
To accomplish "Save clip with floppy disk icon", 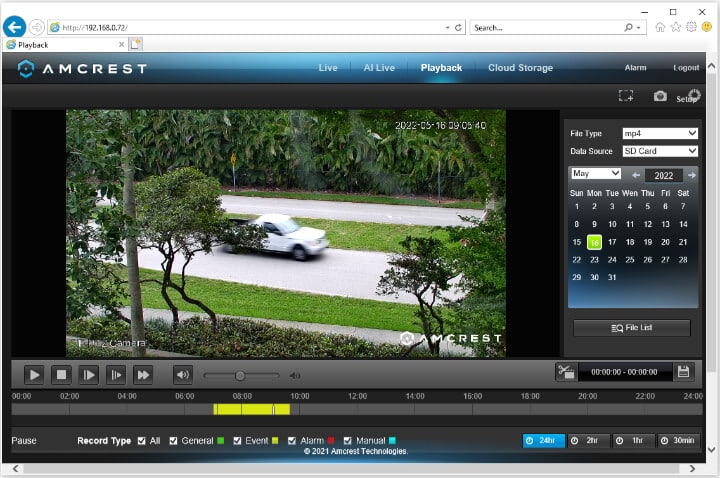I will (684, 372).
